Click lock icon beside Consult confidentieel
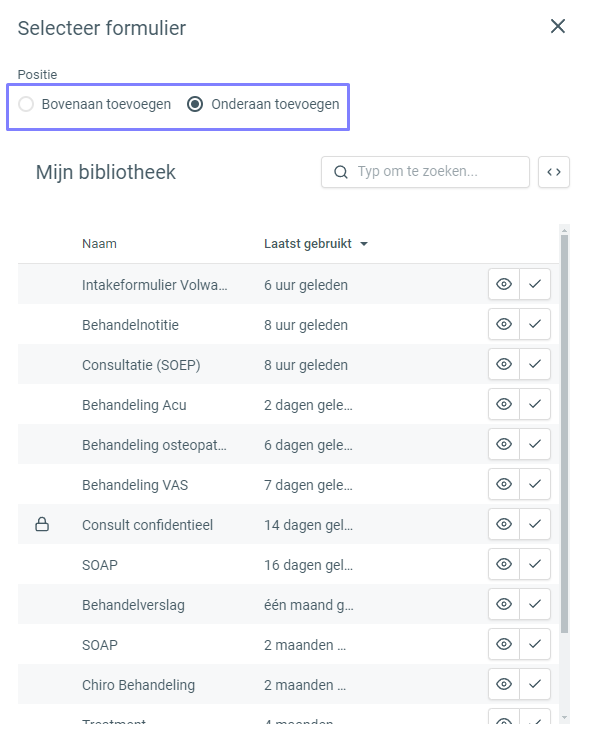589x742 pixels. pos(42,524)
